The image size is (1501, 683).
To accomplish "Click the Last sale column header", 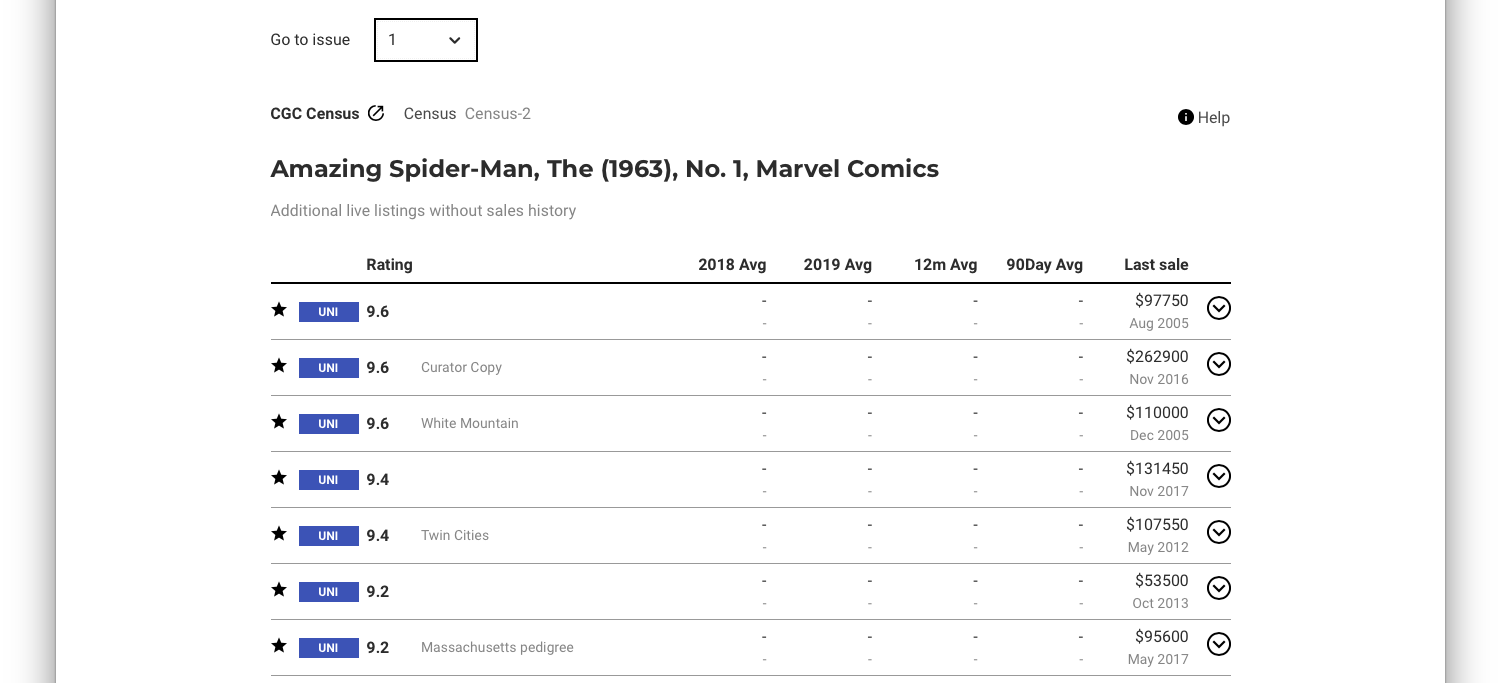I will point(1156,265).
